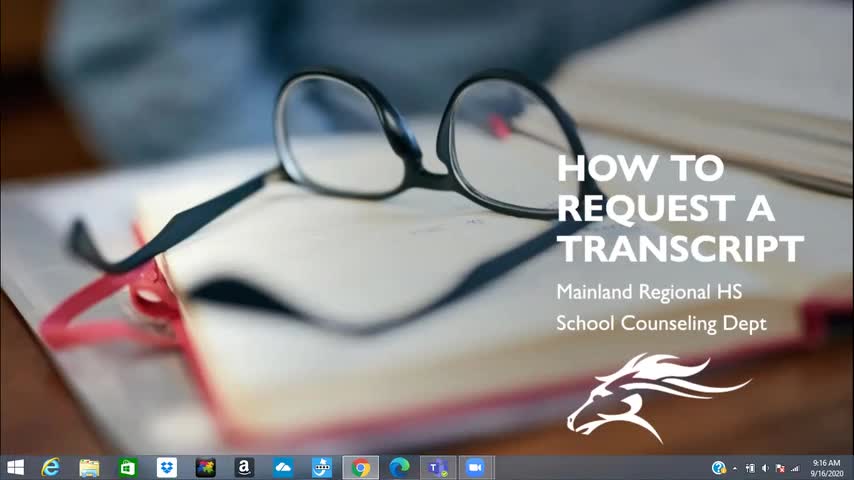Open the speaker volume tray icon
The image size is (854, 480).
coord(765,468)
